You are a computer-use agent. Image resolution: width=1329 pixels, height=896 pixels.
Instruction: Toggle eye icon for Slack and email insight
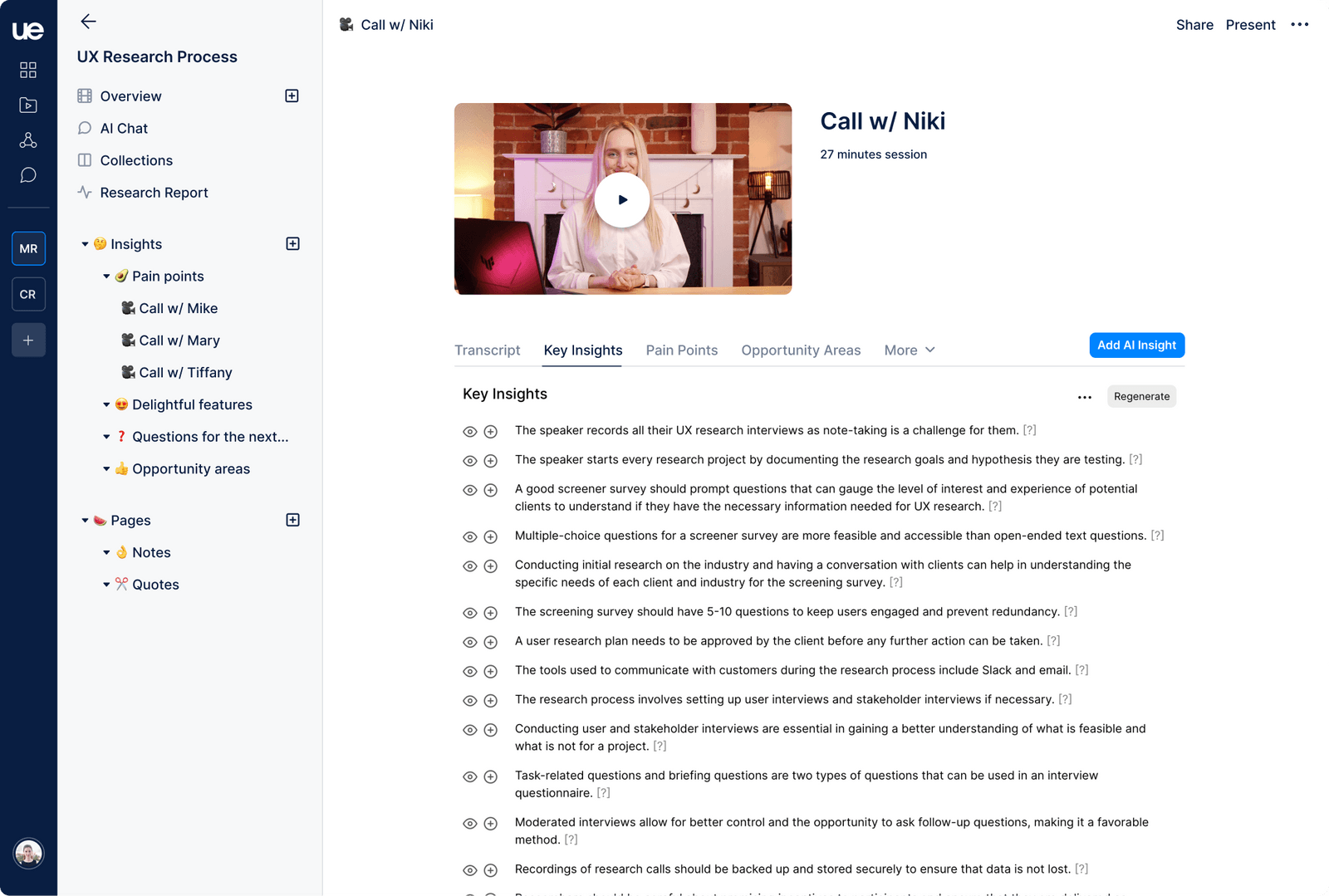pyautogui.click(x=470, y=671)
